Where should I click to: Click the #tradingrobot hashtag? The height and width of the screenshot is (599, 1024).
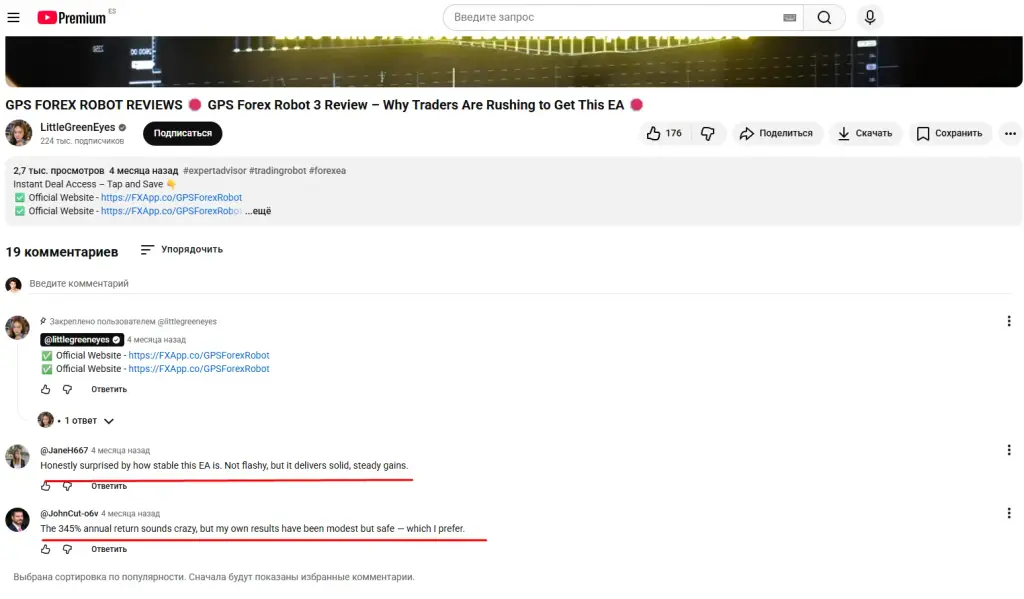[278, 170]
